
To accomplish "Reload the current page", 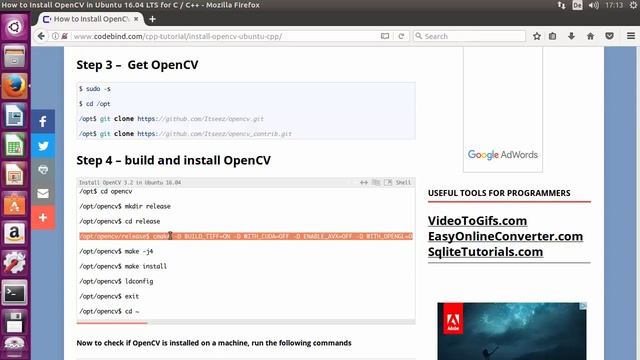I will coord(401,36).
